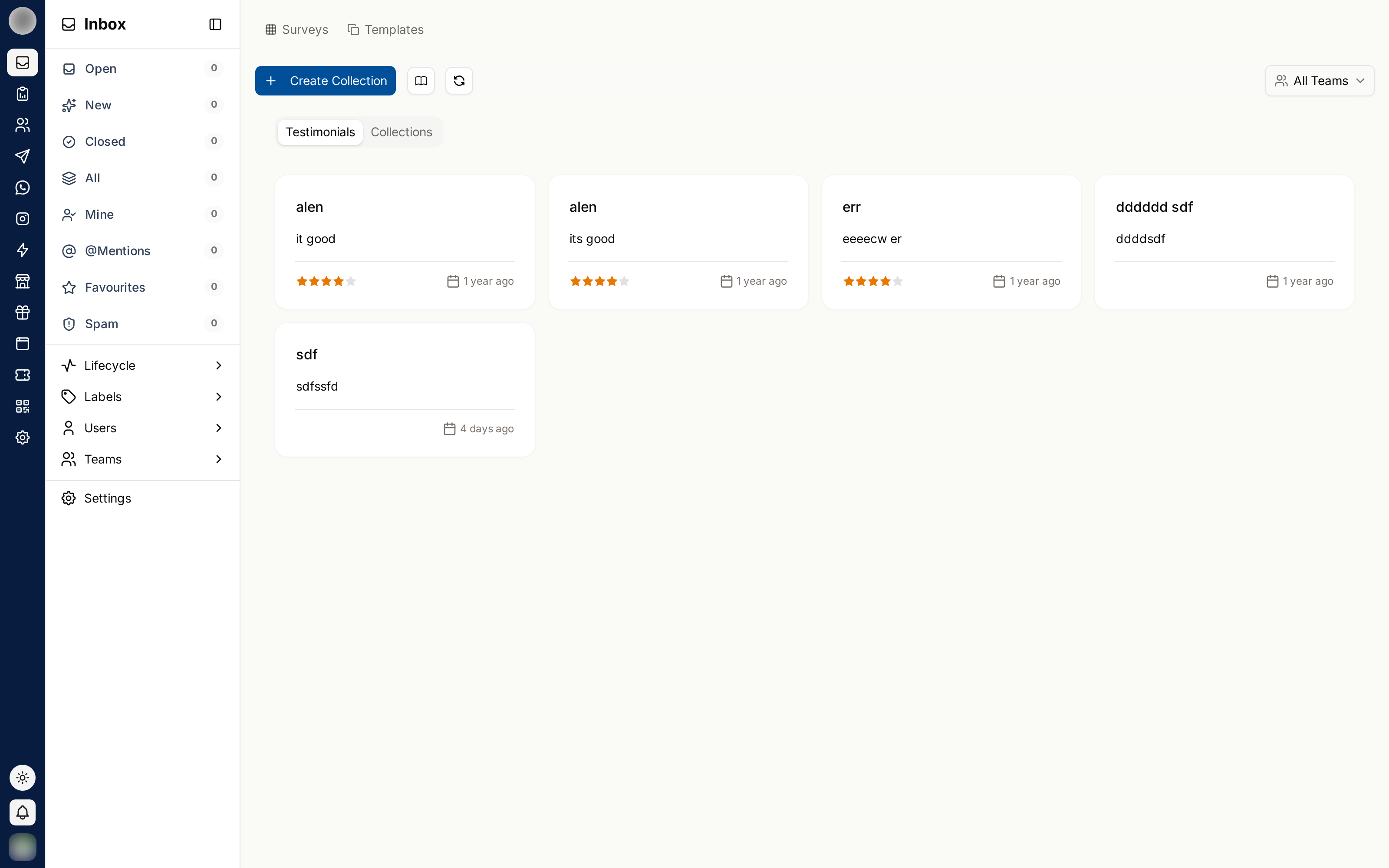Image resolution: width=1389 pixels, height=868 pixels.
Task: Click the Create Collection button
Action: coord(326,81)
